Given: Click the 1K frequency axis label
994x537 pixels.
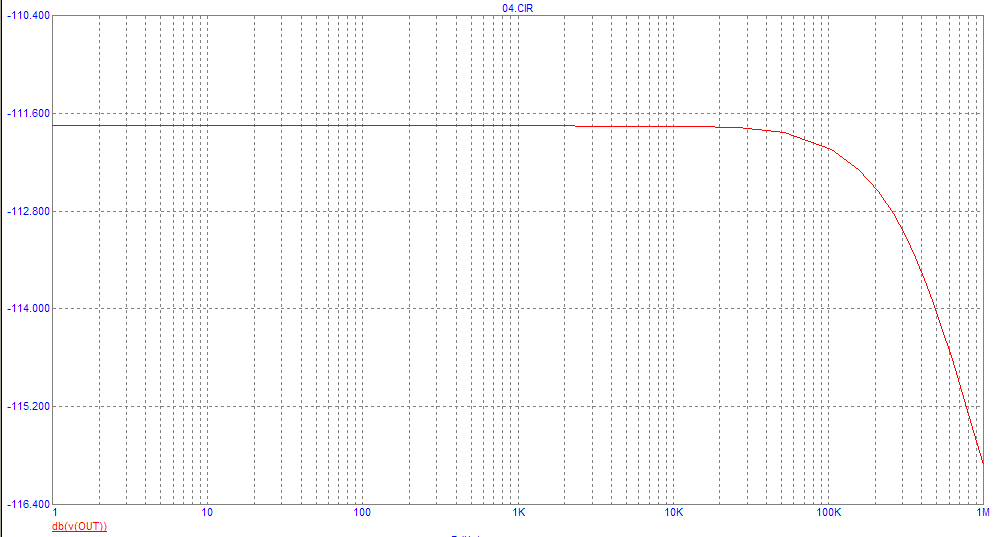Looking at the screenshot, I should (x=519, y=512).
